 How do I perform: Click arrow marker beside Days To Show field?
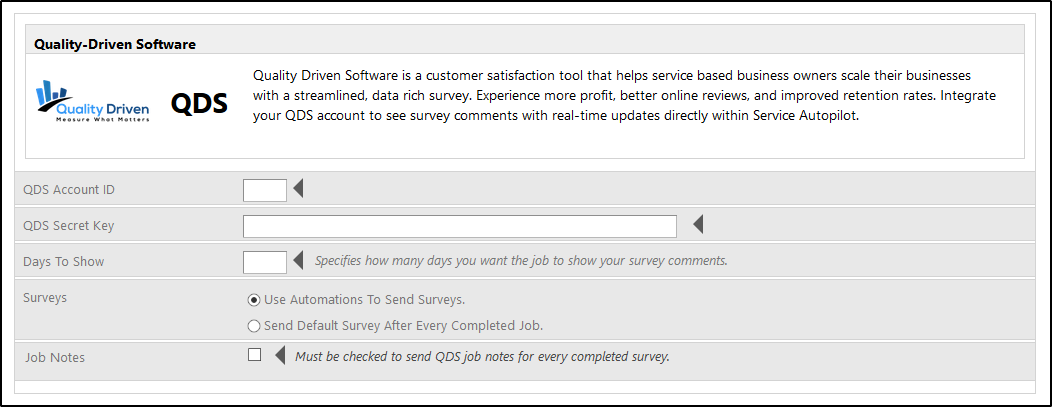click(x=297, y=261)
